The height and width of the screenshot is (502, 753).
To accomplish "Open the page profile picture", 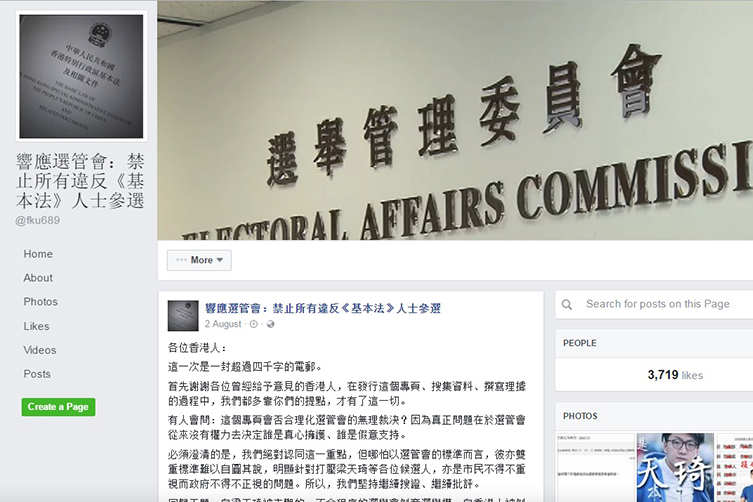I will coord(81,76).
